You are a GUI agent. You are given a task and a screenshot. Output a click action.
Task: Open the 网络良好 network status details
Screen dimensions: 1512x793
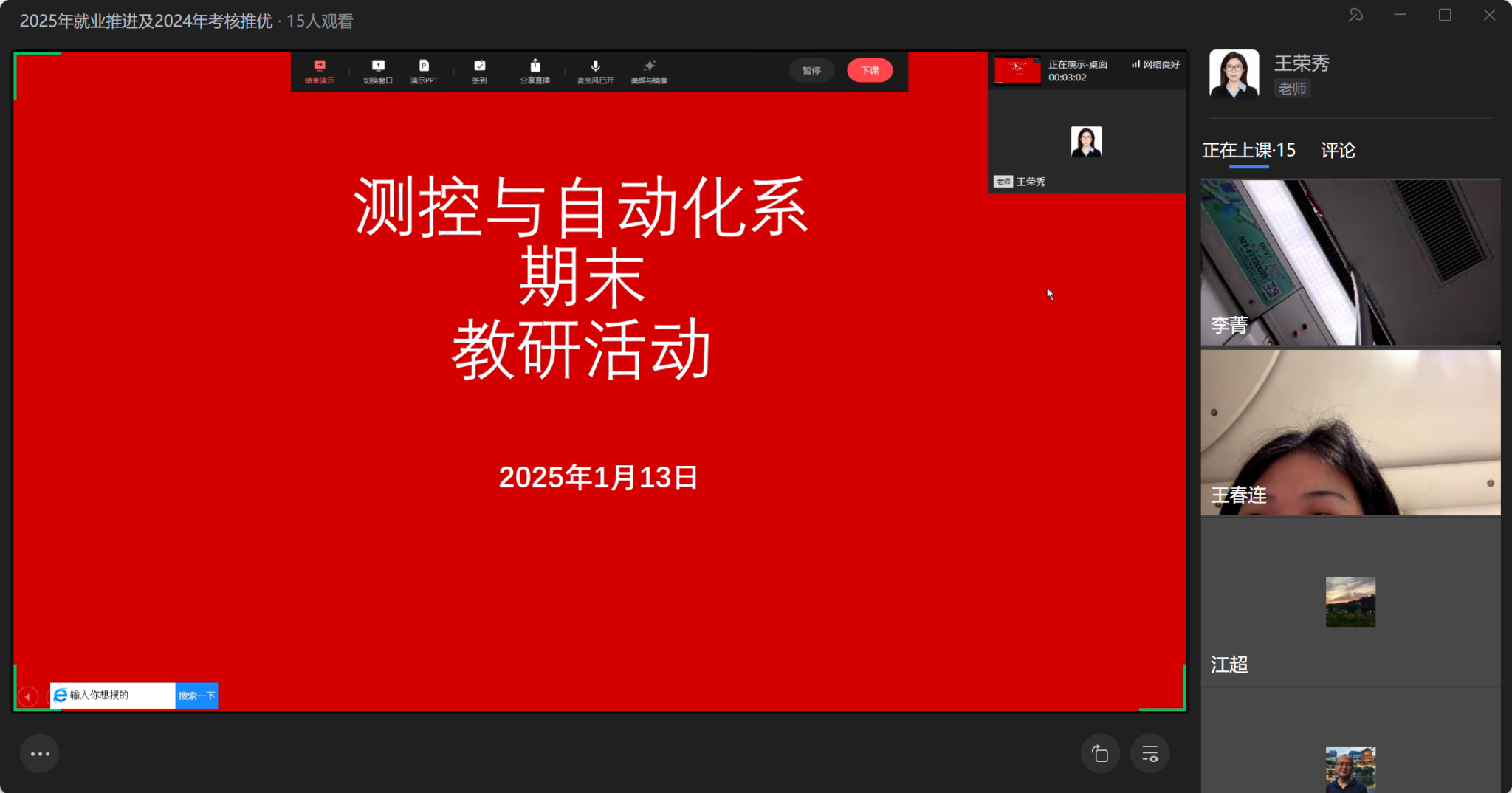(1154, 64)
